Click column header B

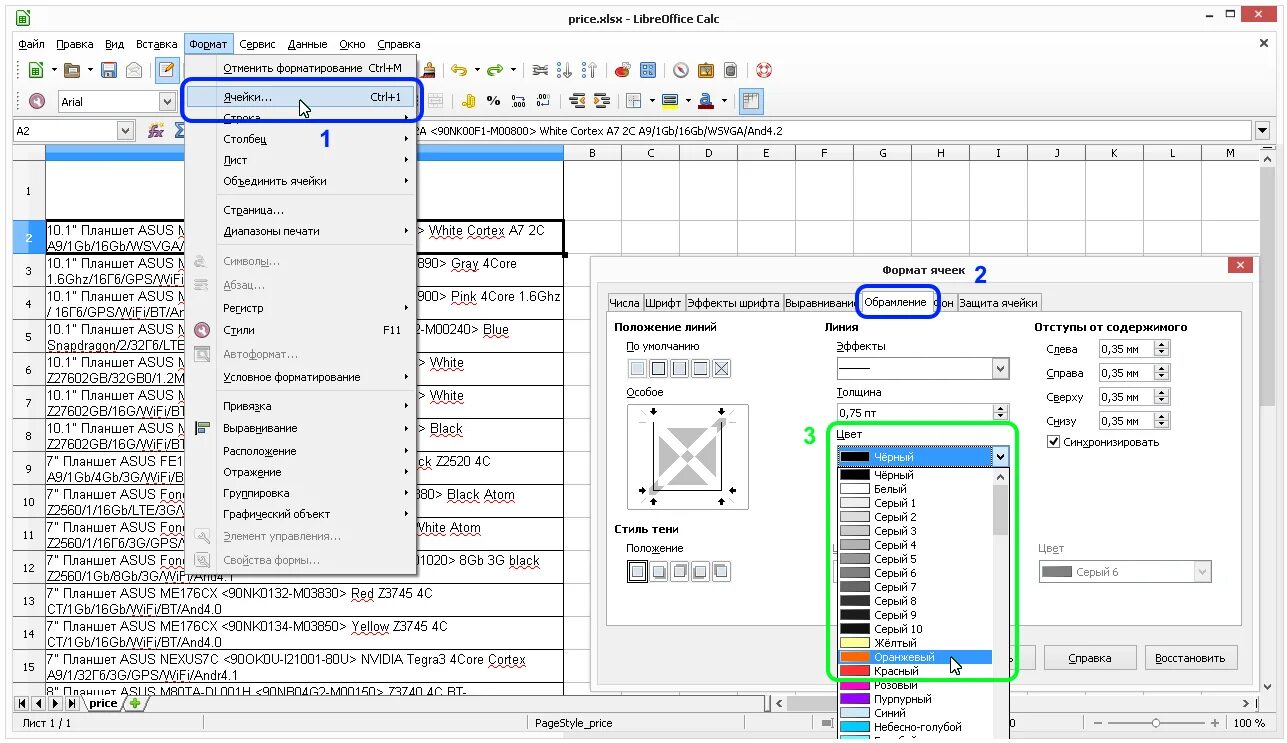coord(592,152)
